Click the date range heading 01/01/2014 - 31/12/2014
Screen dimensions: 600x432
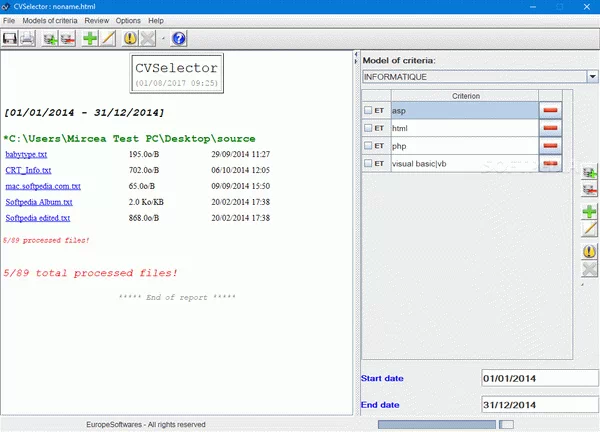coord(84,112)
